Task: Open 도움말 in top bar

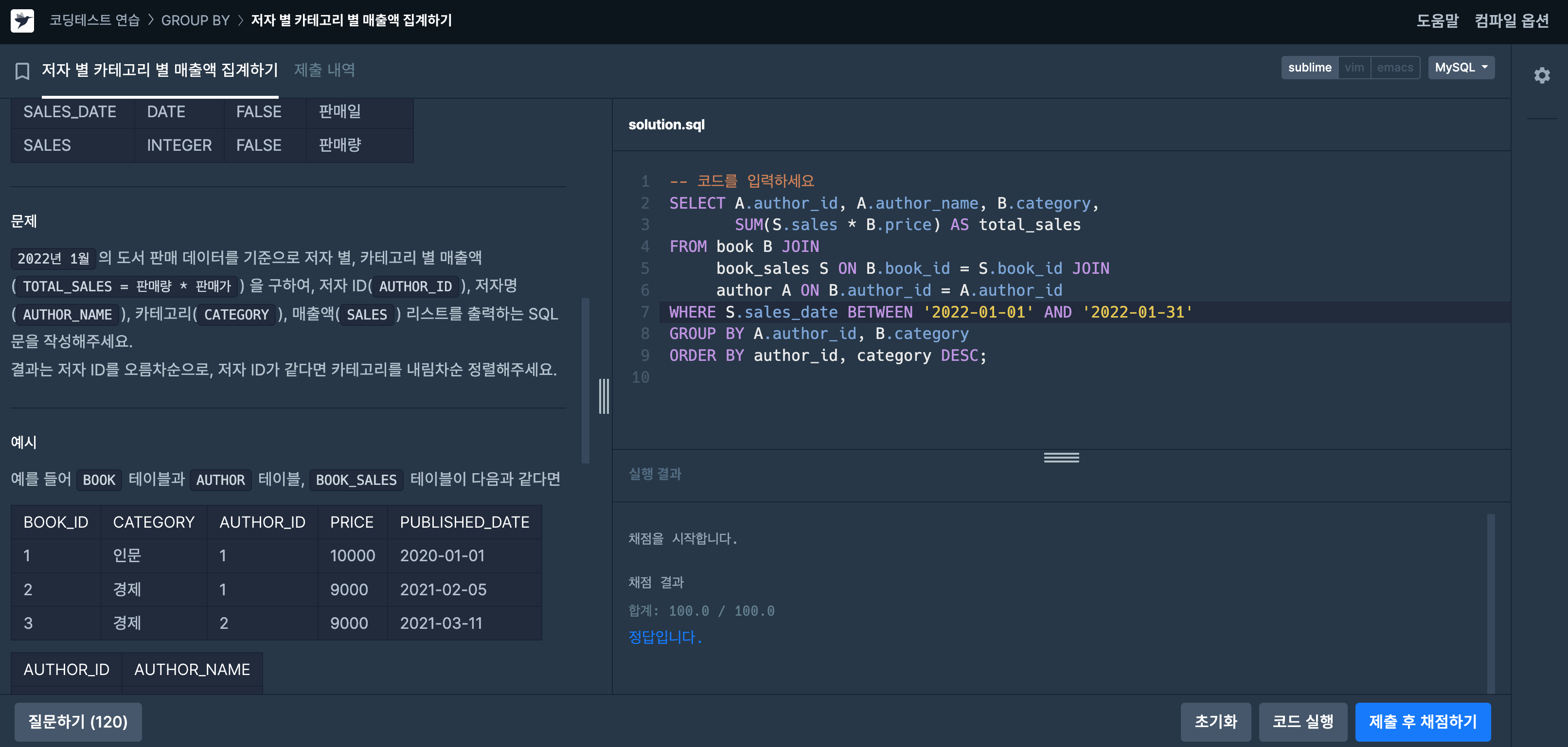Action: coord(1437,21)
